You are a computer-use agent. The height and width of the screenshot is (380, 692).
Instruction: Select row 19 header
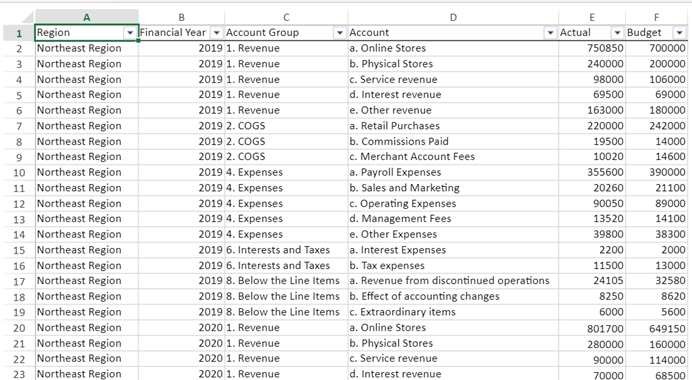[x=19, y=312]
